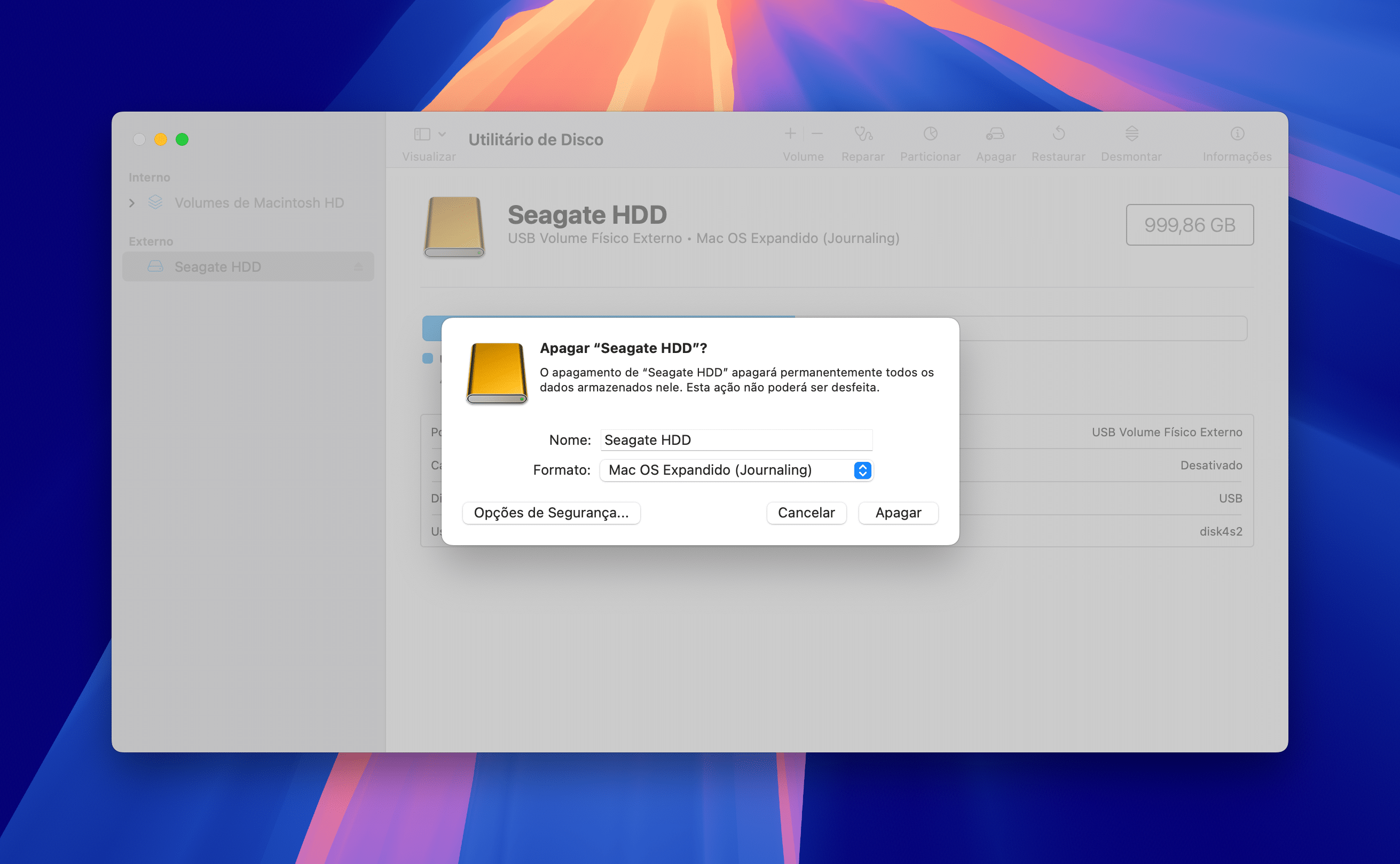
Task: Expand Volumes de Macintosh HD in the sidebar
Action: 132,203
